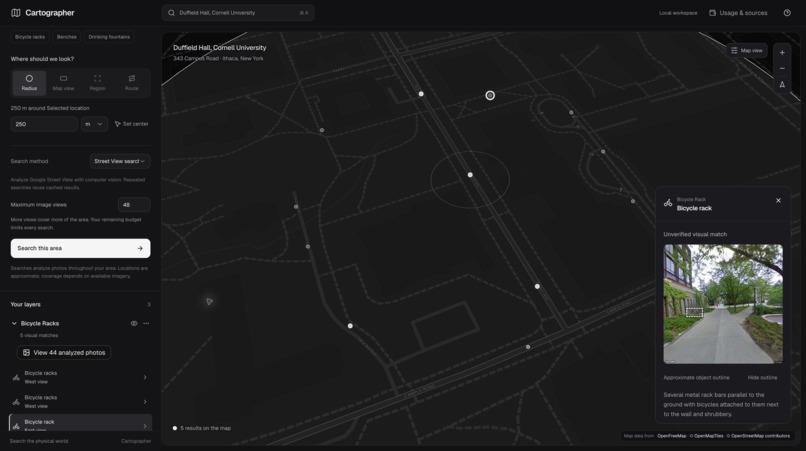Click the Bicycle racks suggestion chip
The width and height of the screenshot is (806, 451).
(x=30, y=37)
